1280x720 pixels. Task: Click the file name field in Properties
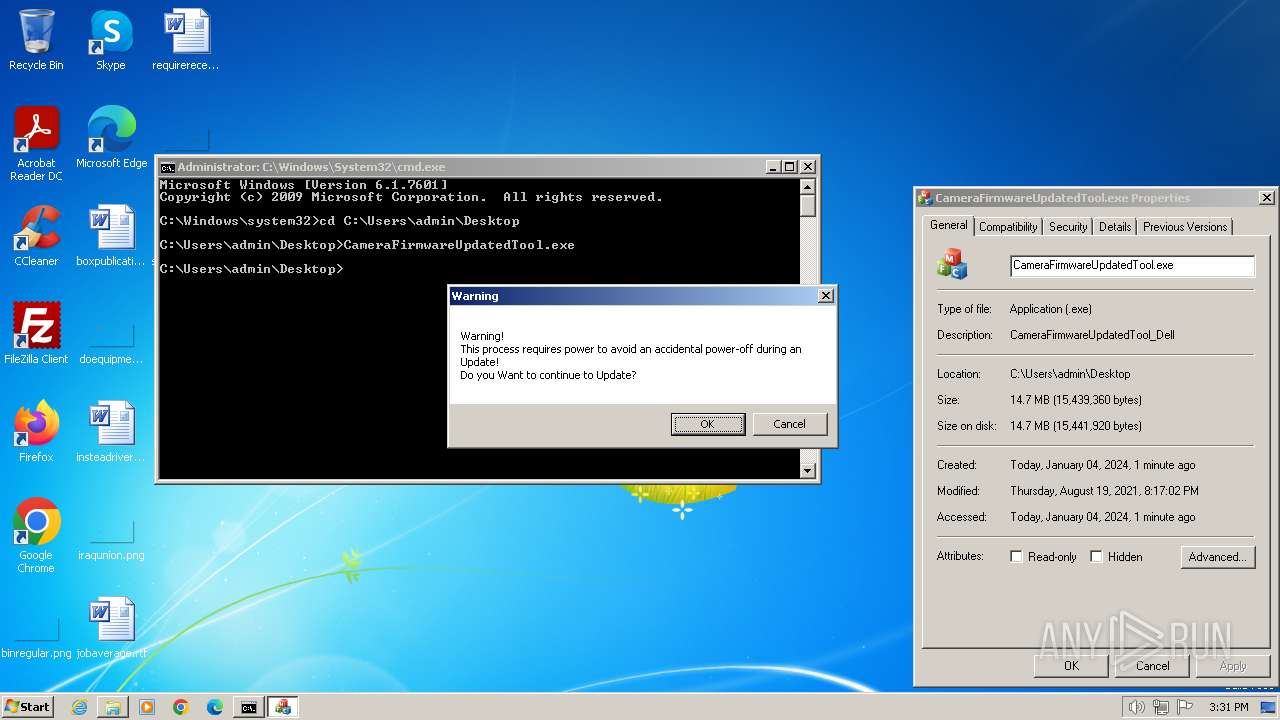tap(1132, 265)
